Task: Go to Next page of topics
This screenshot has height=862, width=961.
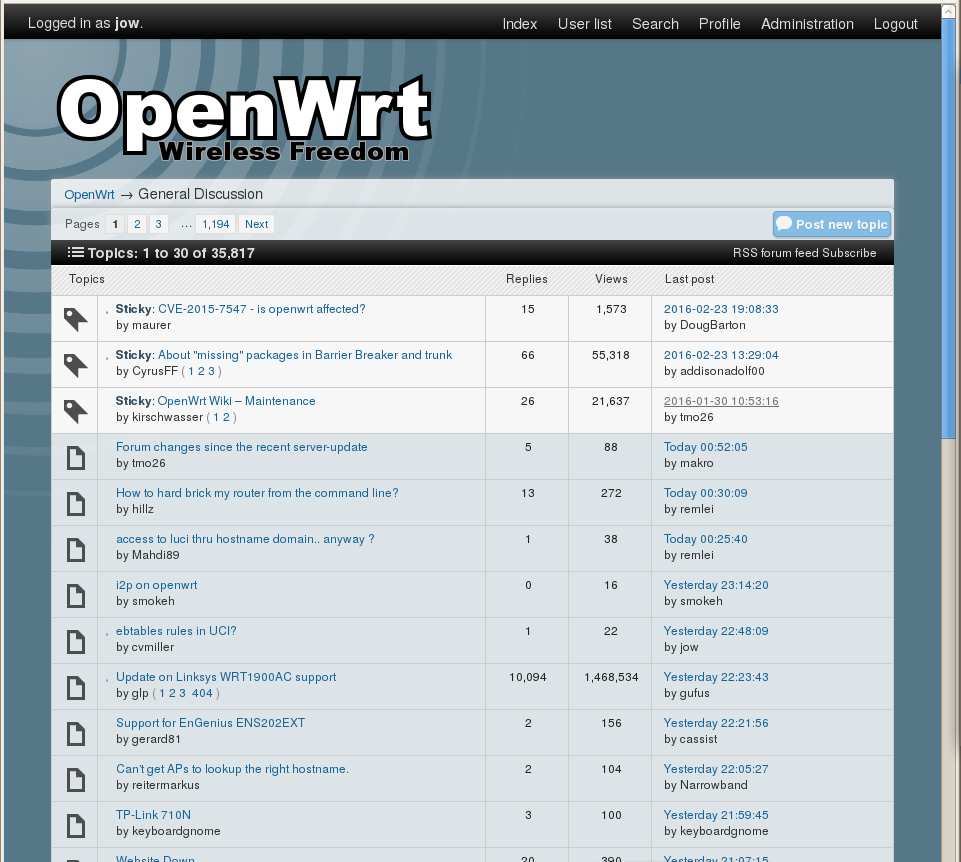Action: click(256, 224)
